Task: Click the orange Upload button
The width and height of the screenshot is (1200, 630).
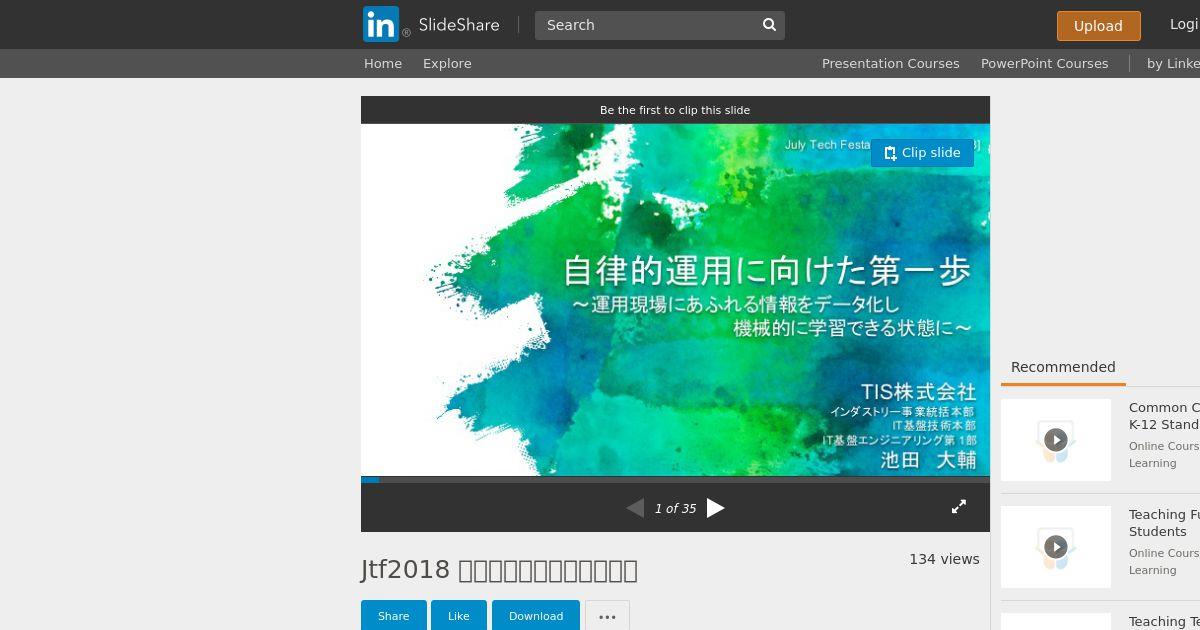Action: click(1098, 26)
